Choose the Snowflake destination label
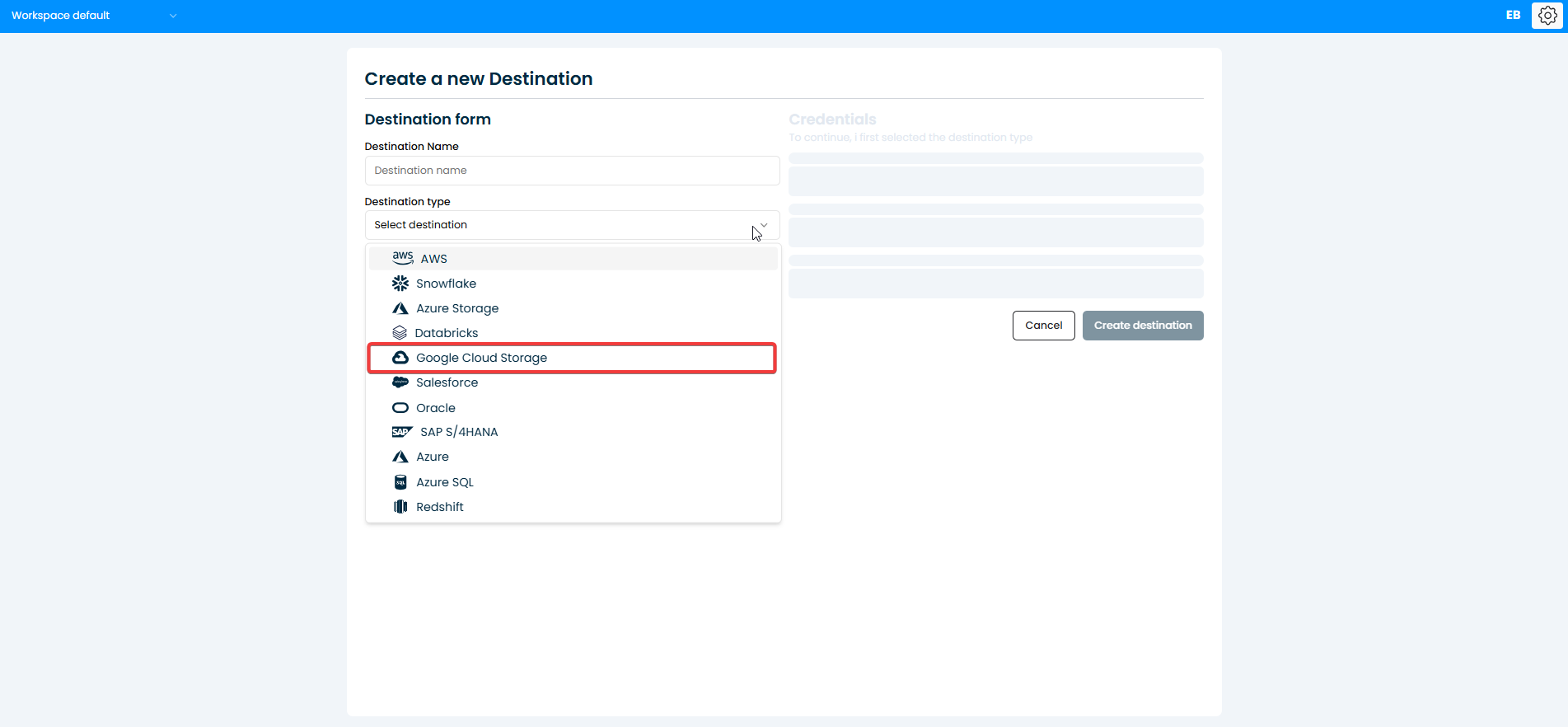The width and height of the screenshot is (1568, 727). (446, 284)
